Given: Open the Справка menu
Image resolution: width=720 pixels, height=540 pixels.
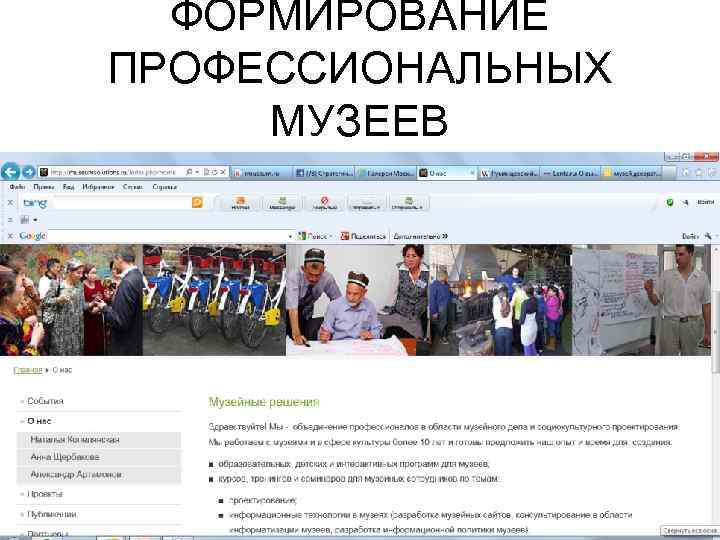Looking at the screenshot, I should (164, 187).
